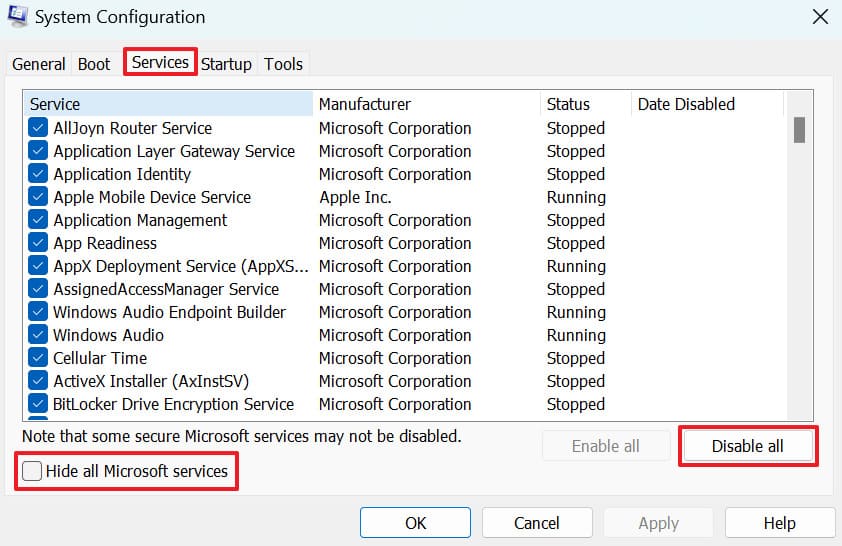The width and height of the screenshot is (842, 546).
Task: Switch to the General tab
Action: [x=38, y=64]
